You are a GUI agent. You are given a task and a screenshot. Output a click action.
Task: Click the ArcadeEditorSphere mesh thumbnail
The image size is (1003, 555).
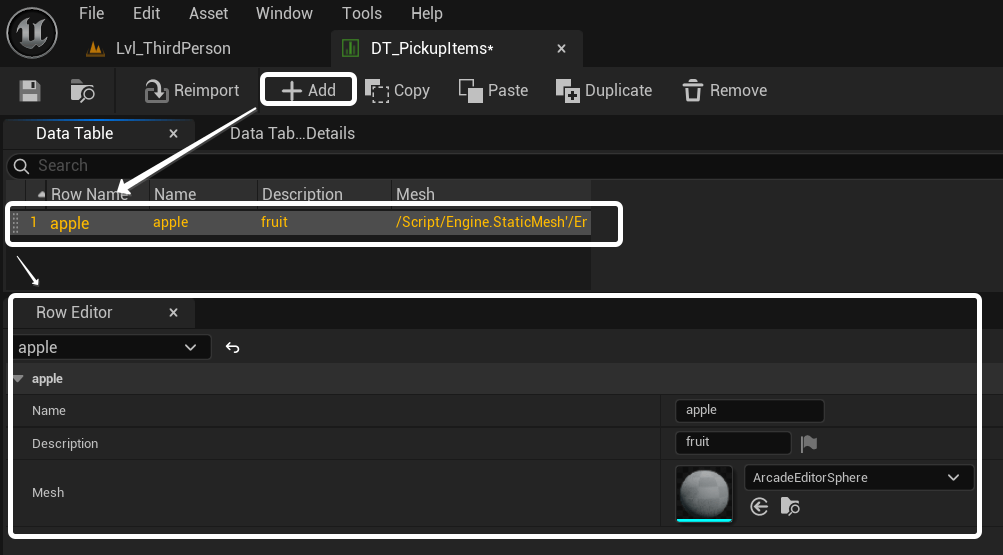click(x=704, y=492)
